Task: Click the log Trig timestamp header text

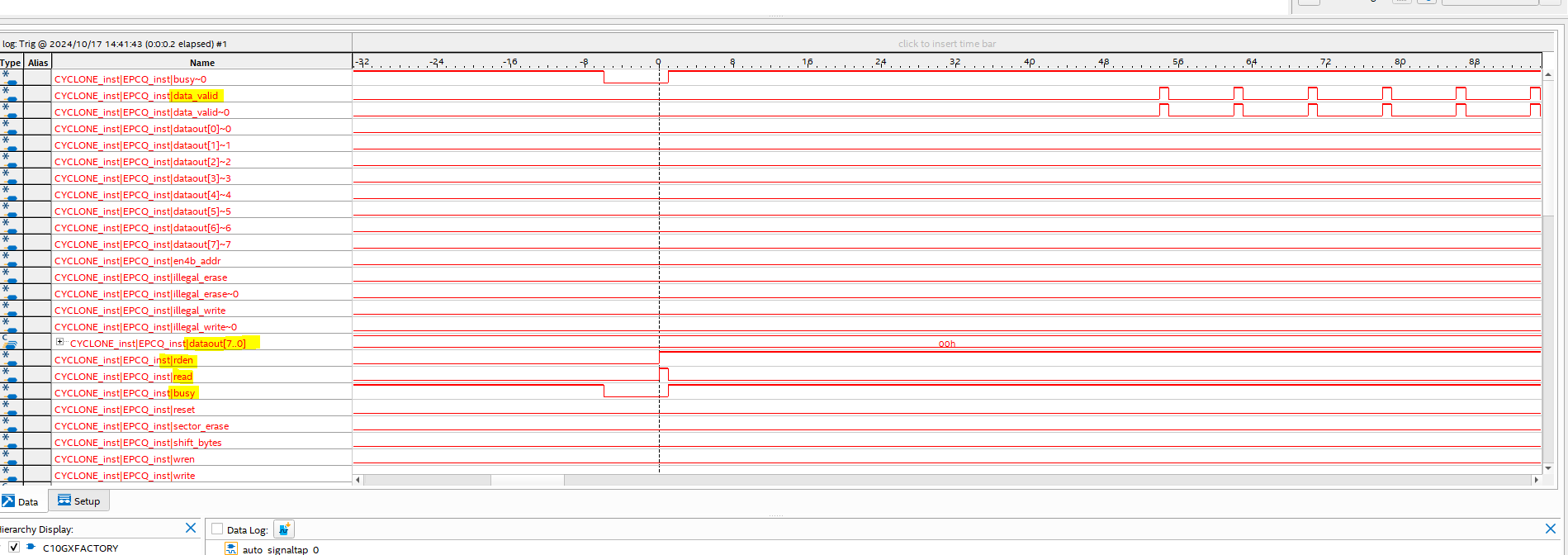Action: (x=114, y=44)
